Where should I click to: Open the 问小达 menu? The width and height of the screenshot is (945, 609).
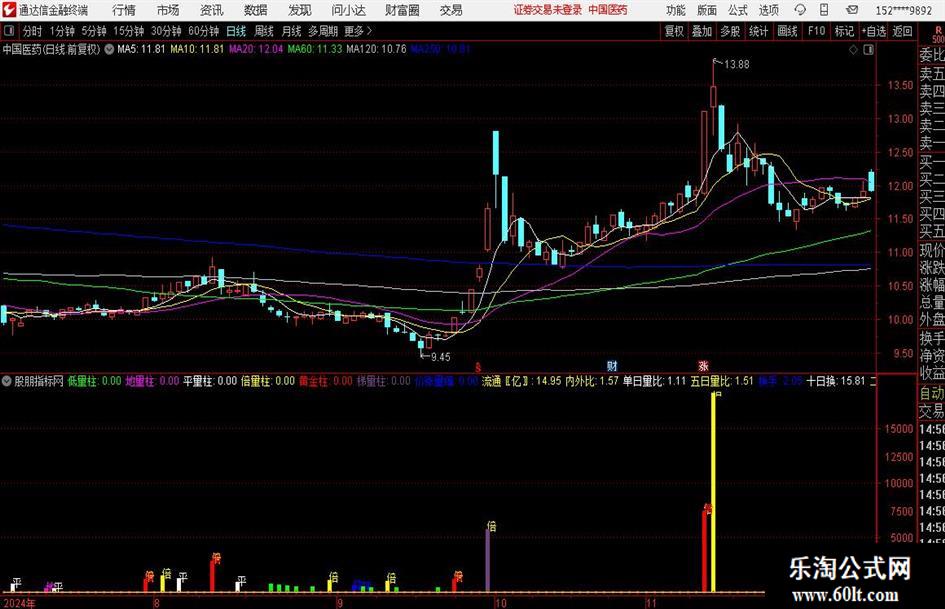(348, 10)
